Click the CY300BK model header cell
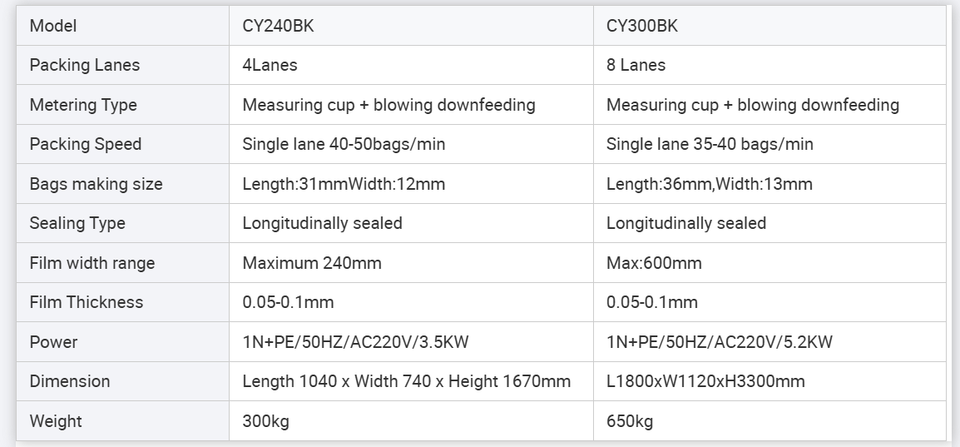 coord(641,26)
